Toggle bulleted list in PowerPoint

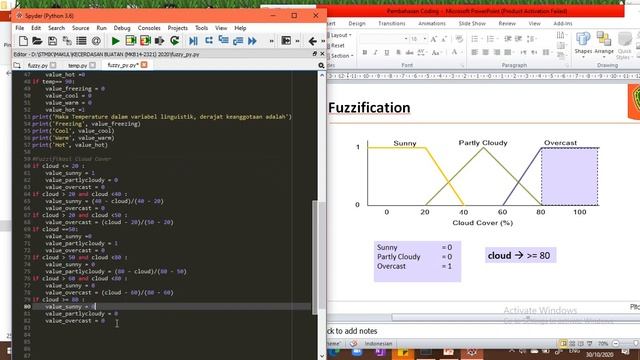click(x=475, y=39)
